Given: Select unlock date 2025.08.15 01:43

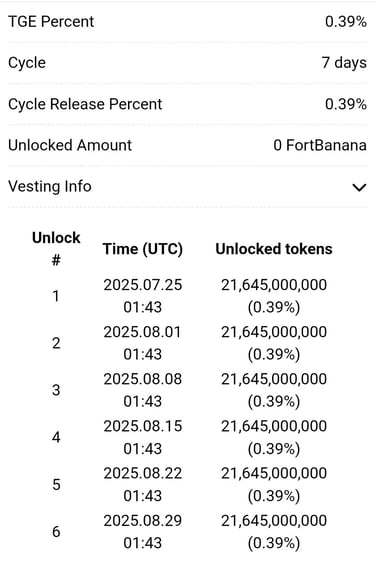Looking at the screenshot, I should 143,437.
